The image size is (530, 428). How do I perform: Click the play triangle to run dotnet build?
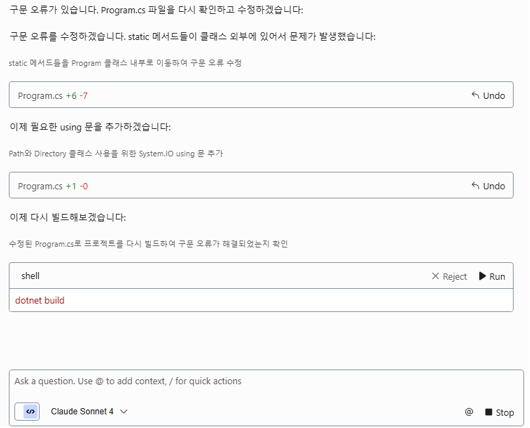point(482,276)
